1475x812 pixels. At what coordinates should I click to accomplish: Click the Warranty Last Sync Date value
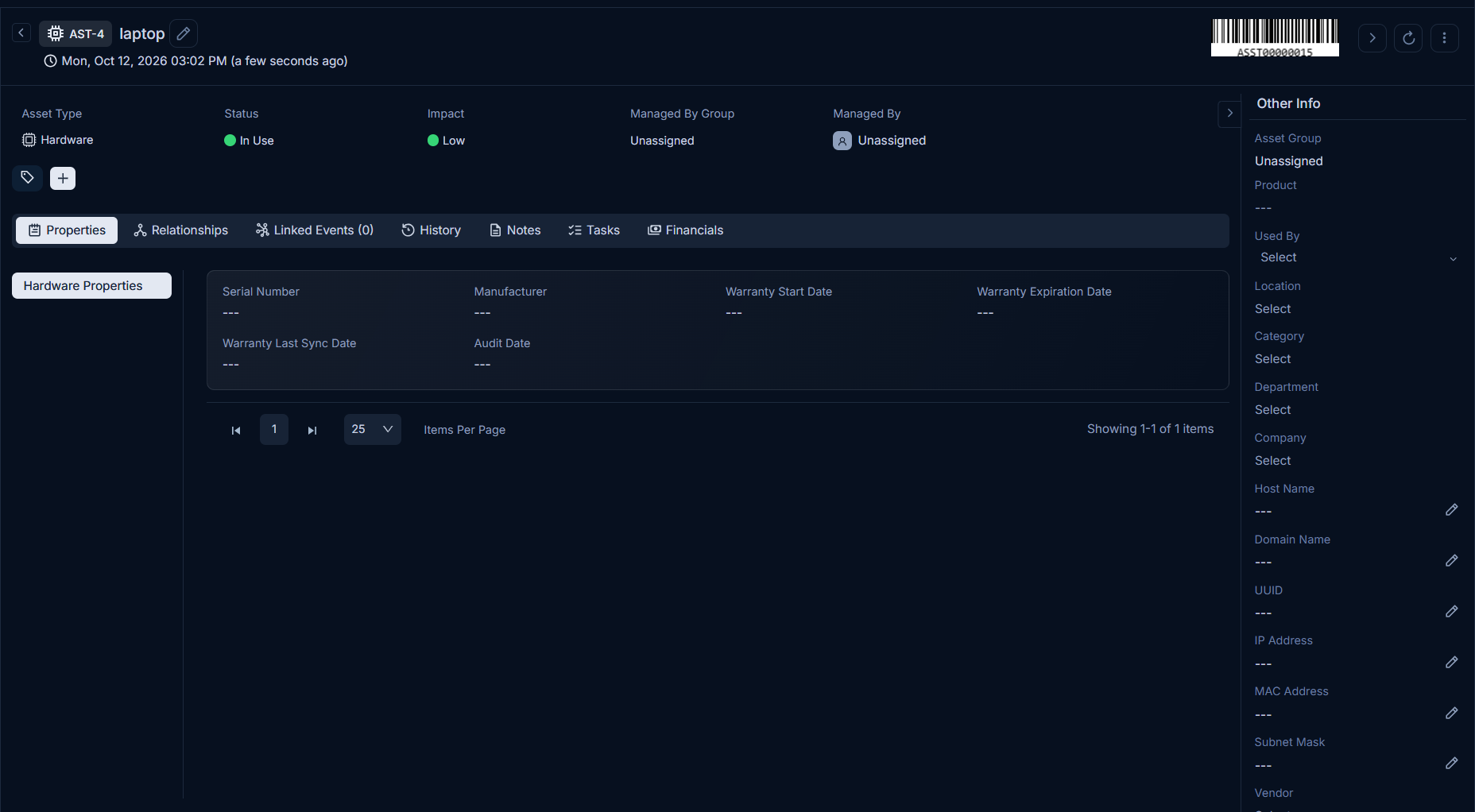(x=230, y=365)
